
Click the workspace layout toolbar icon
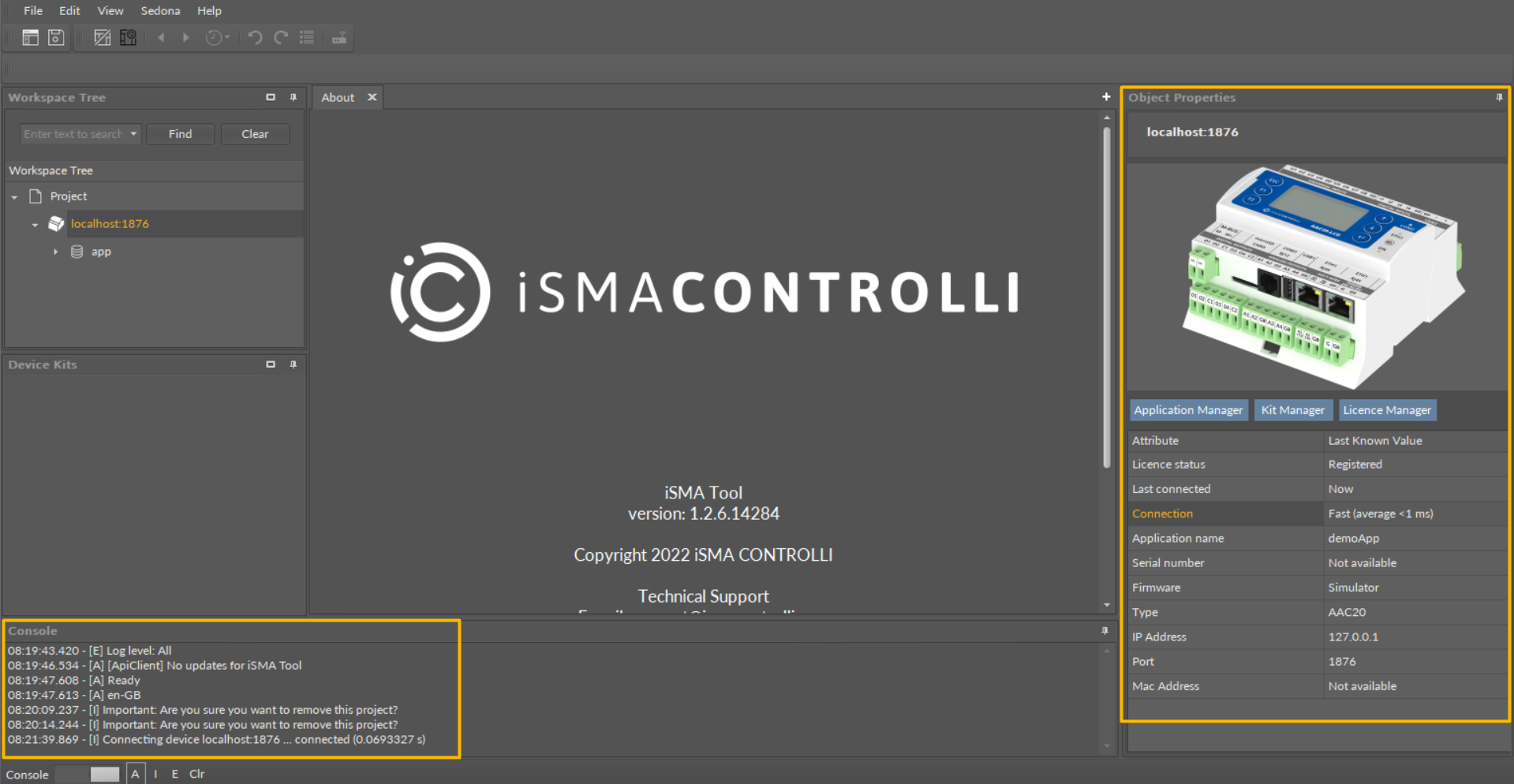30,37
